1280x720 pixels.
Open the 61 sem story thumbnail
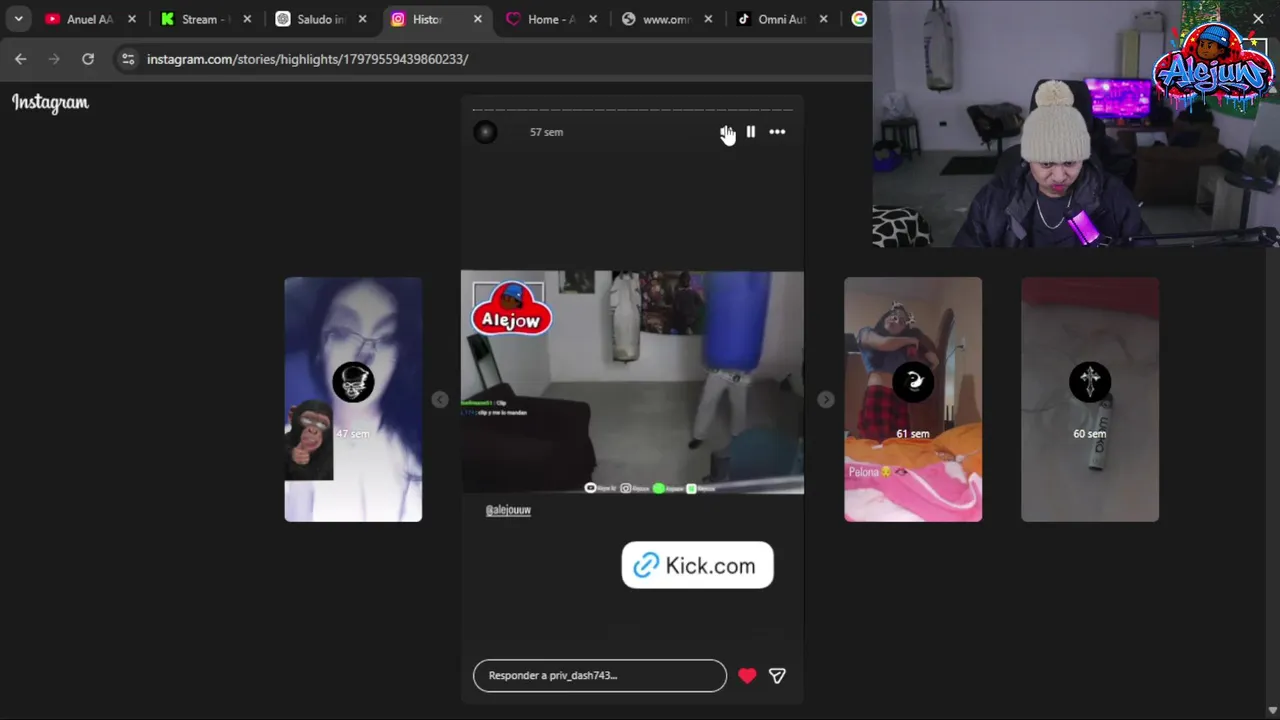pos(913,400)
